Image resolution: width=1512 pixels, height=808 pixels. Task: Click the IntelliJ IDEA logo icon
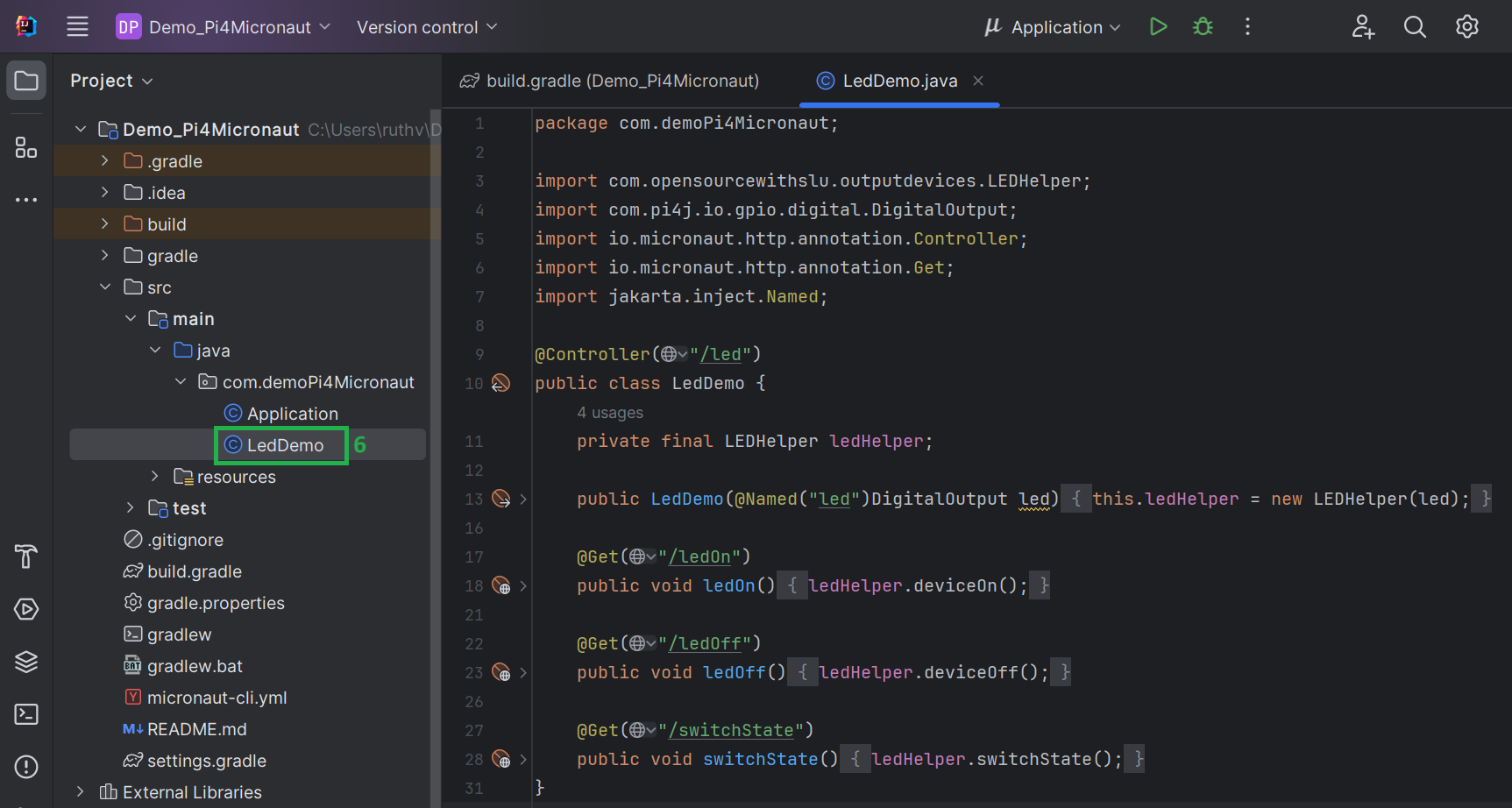pyautogui.click(x=26, y=26)
